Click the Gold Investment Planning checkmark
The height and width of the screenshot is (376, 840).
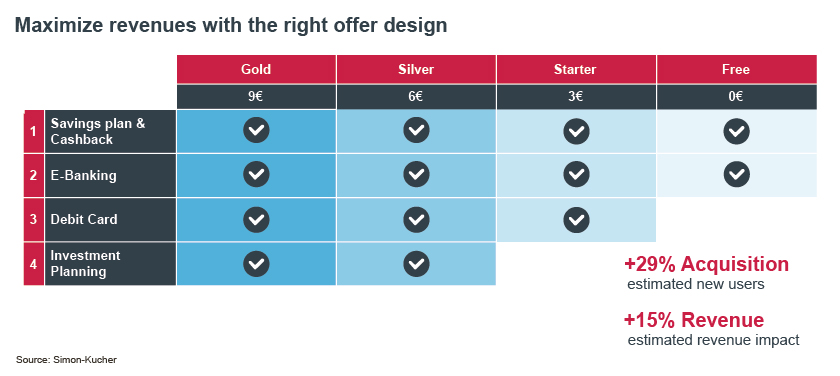coord(256,263)
